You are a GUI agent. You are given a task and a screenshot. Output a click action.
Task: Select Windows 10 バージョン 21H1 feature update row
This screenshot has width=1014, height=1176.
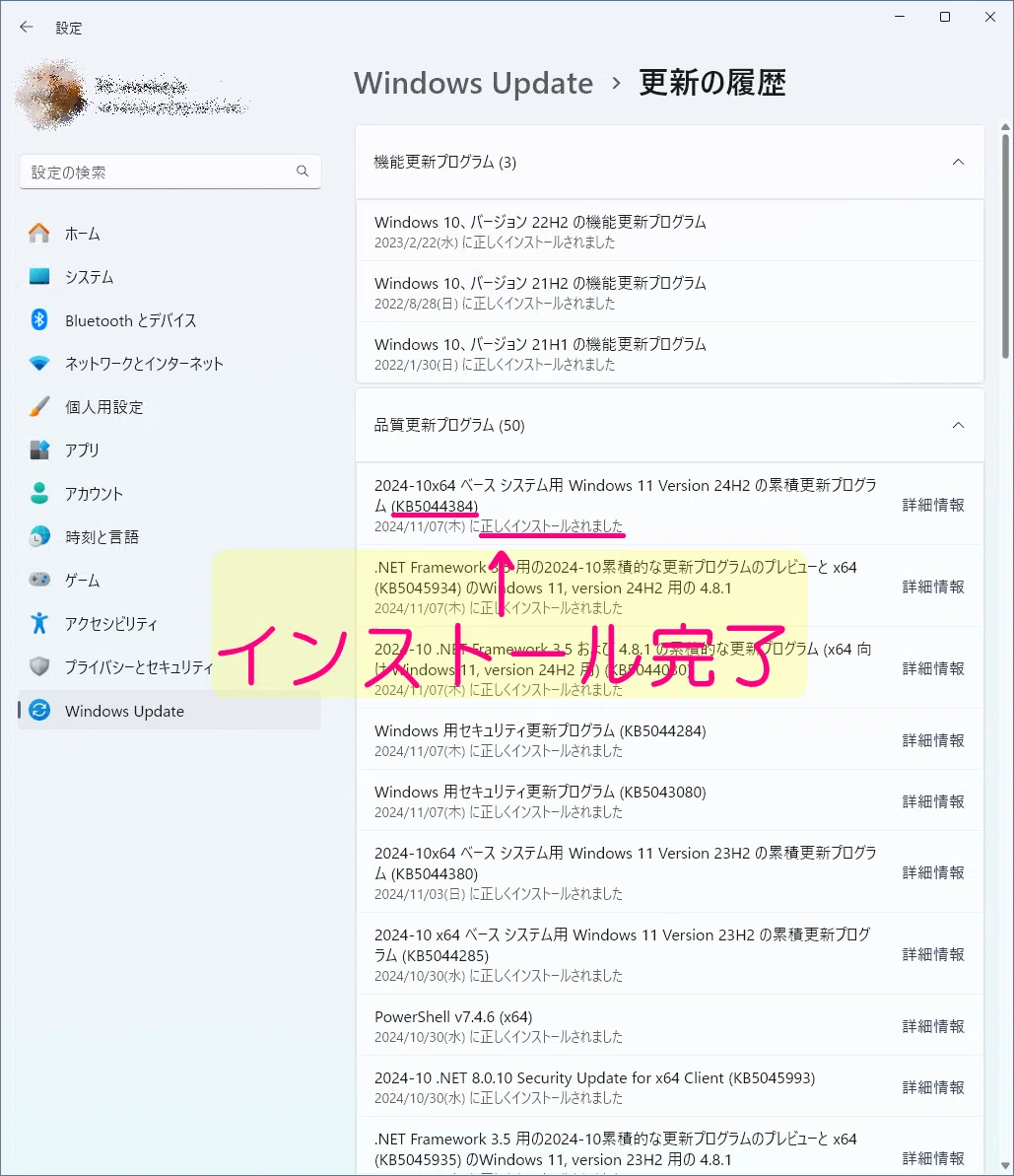(670, 353)
